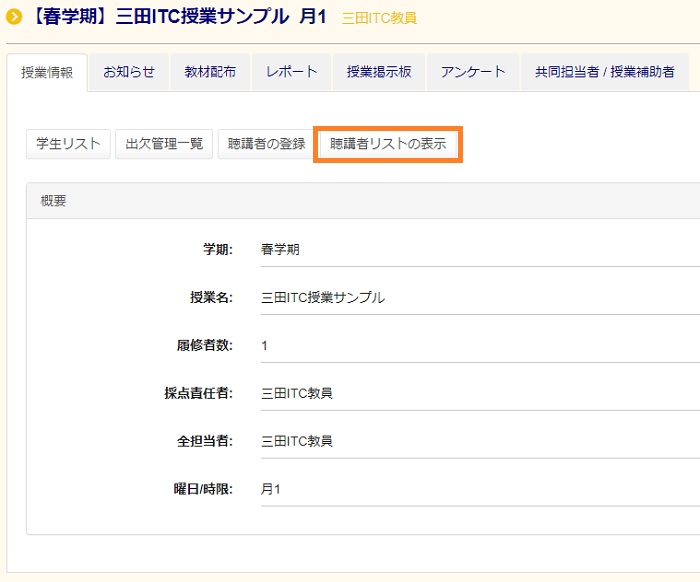This screenshot has height=582, width=700.
Task: Click the 採点責任者 value 三田ITC教員
Action: [296, 393]
